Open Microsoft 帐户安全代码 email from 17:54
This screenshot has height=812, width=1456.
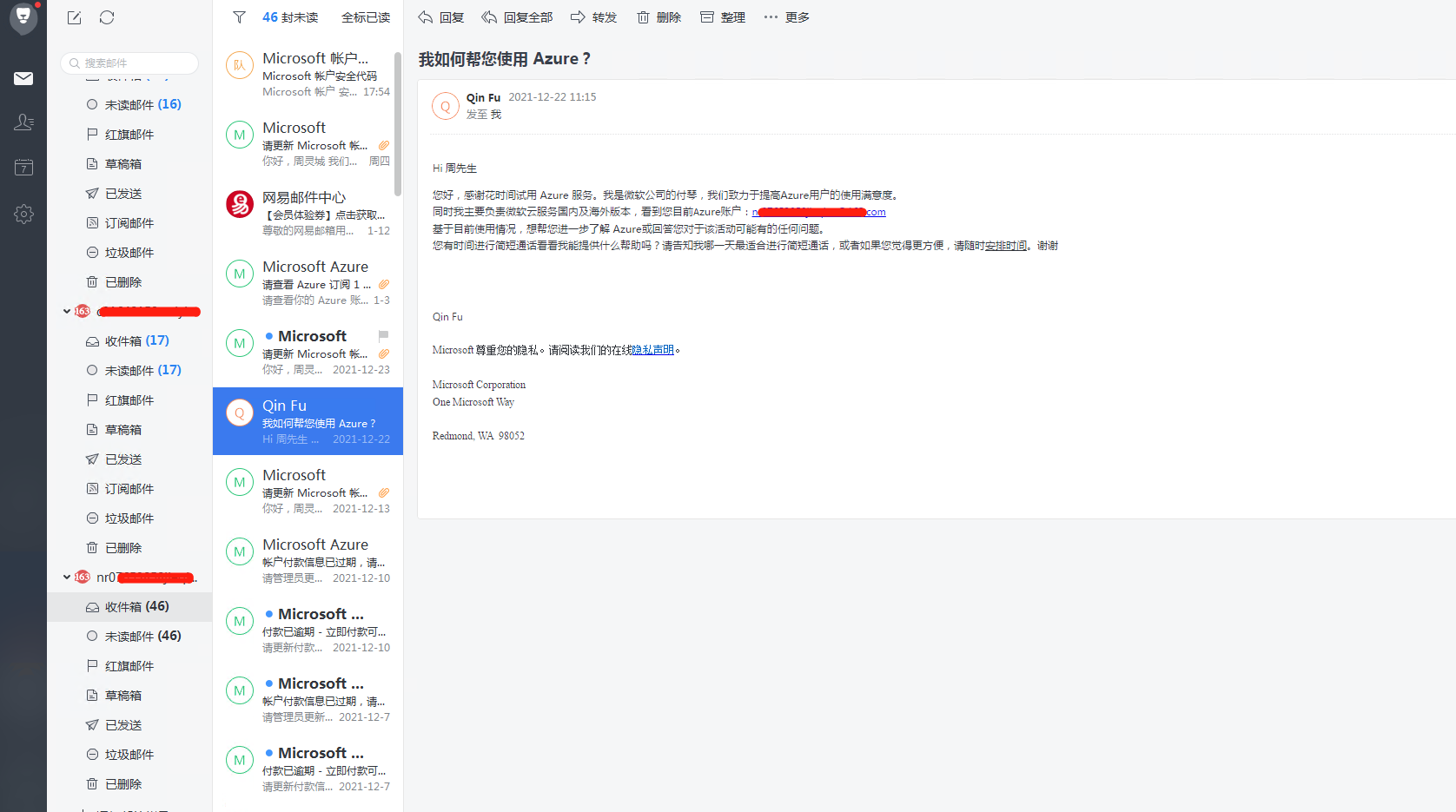pos(308,74)
